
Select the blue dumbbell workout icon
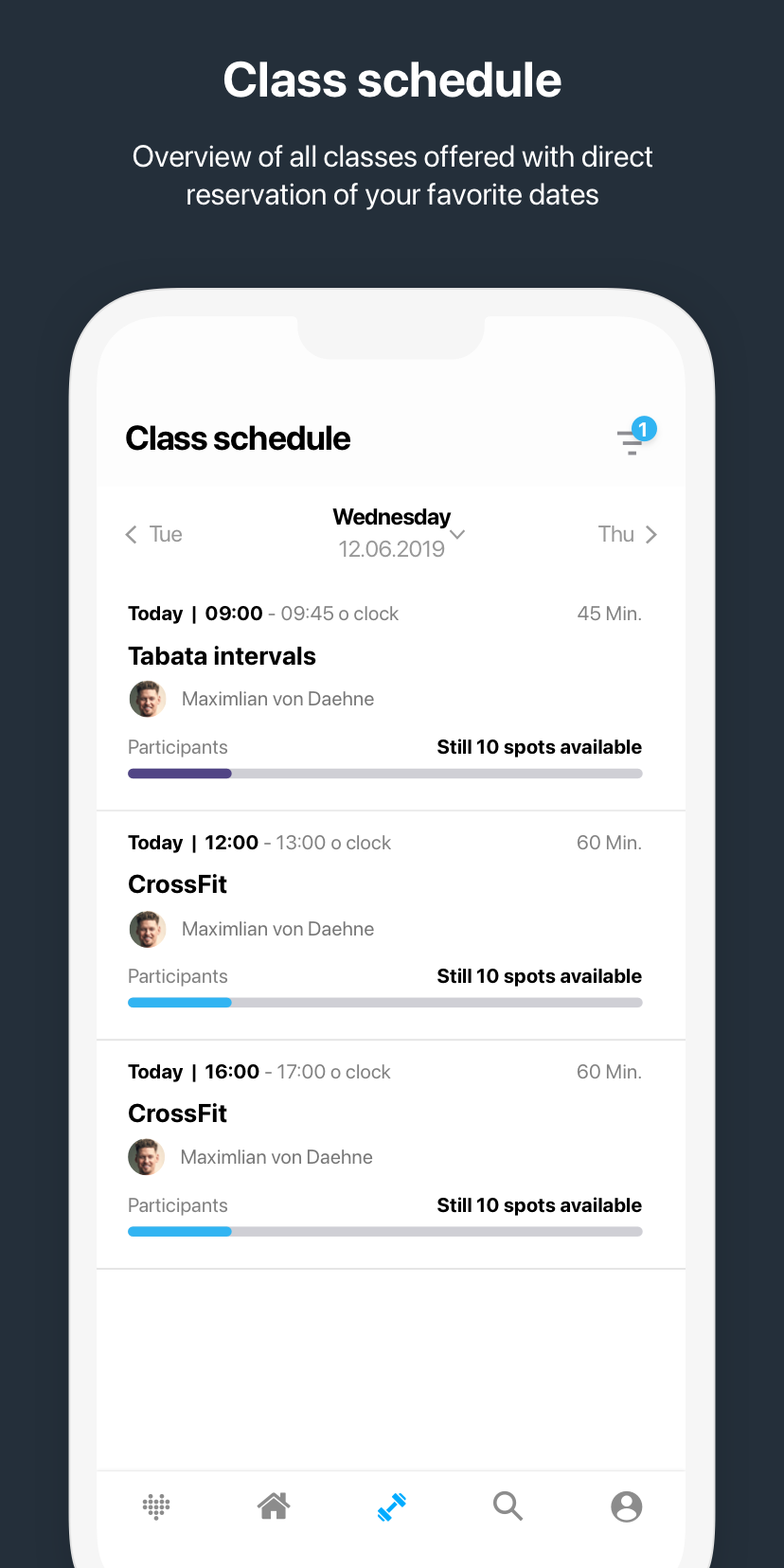tap(391, 1506)
